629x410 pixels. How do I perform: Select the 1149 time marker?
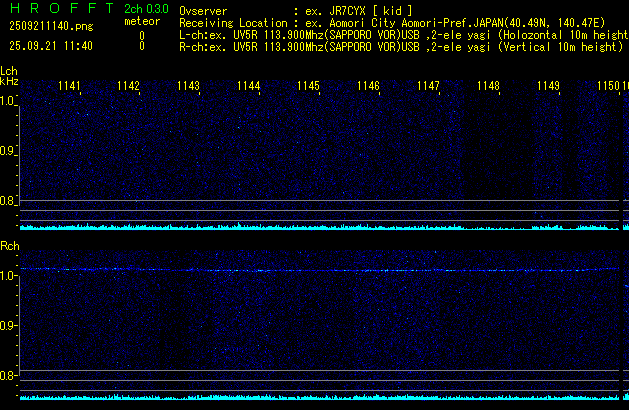548,87
